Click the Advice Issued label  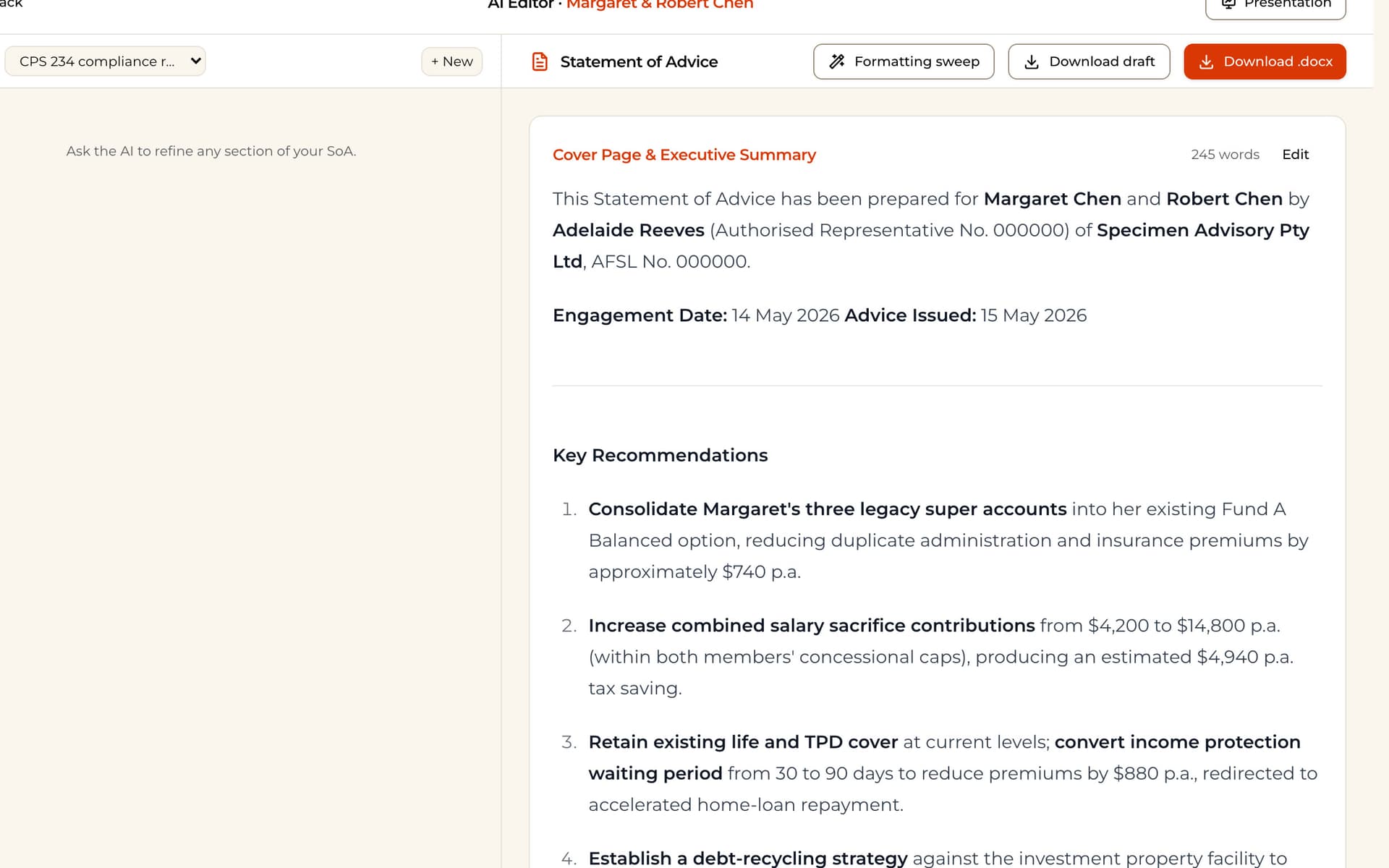(910, 315)
